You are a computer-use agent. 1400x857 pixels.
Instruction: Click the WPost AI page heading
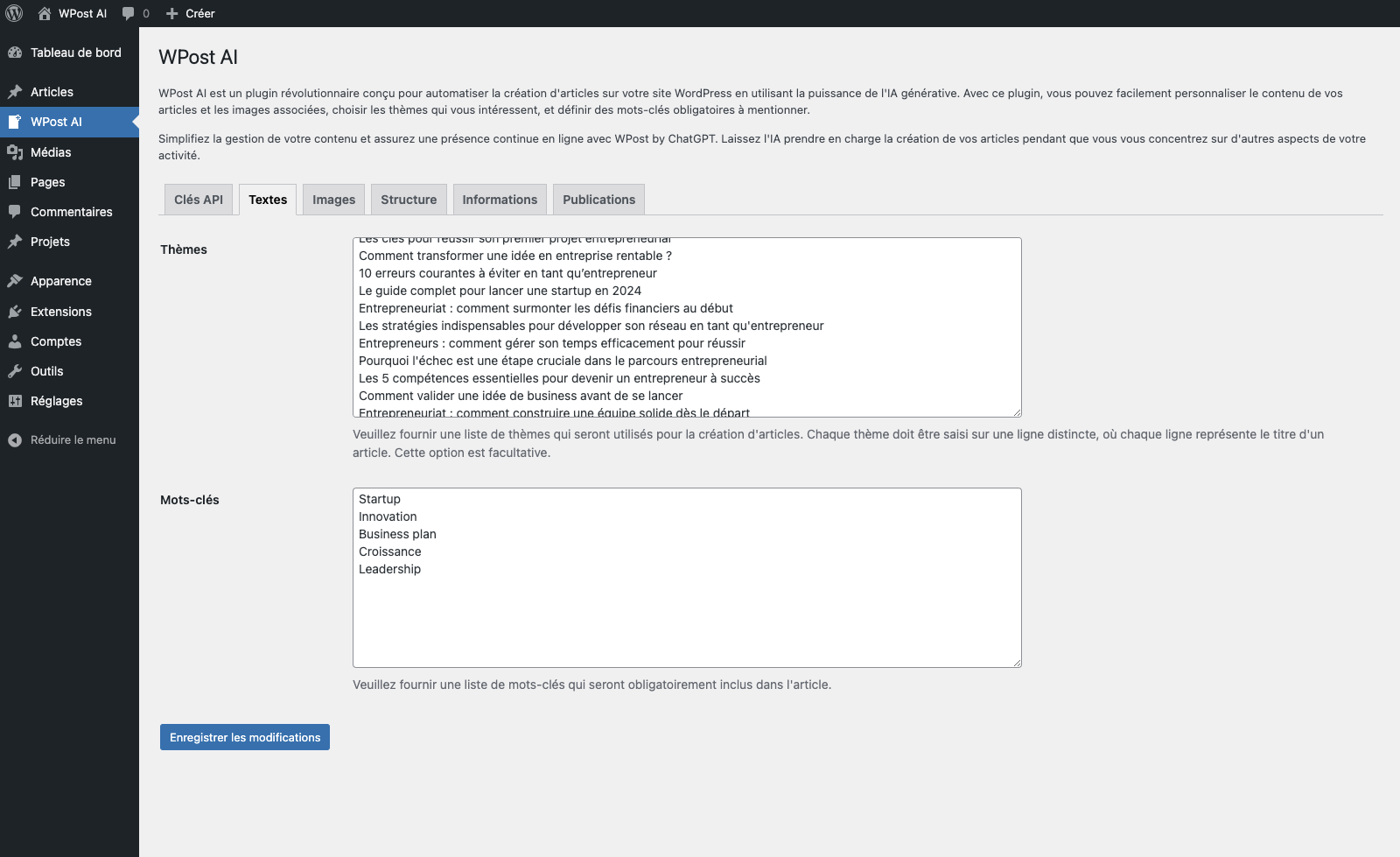click(198, 57)
